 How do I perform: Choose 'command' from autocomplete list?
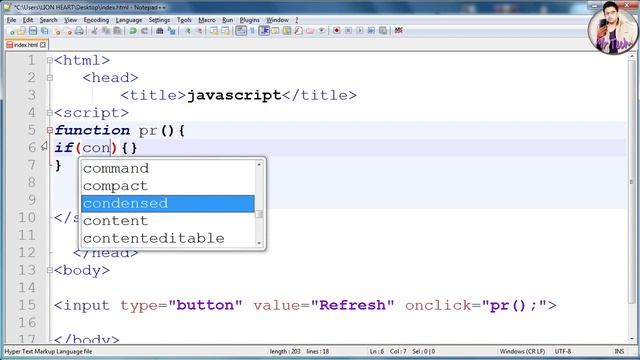168,168
